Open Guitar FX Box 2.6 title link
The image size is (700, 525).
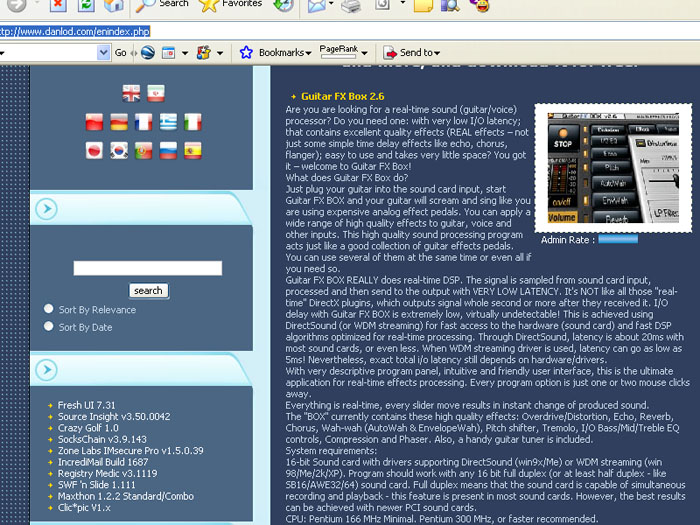[343, 96]
